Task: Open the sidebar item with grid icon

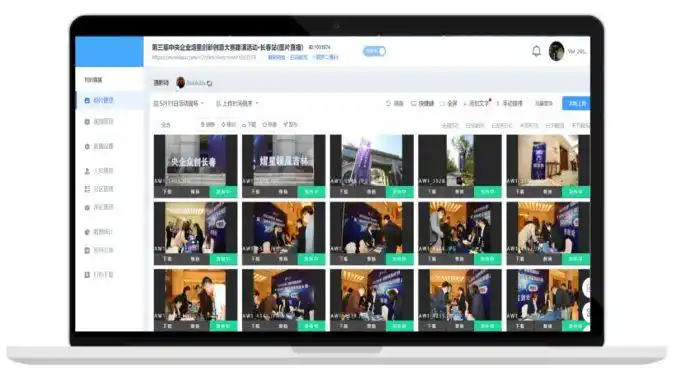Action: (x=99, y=189)
